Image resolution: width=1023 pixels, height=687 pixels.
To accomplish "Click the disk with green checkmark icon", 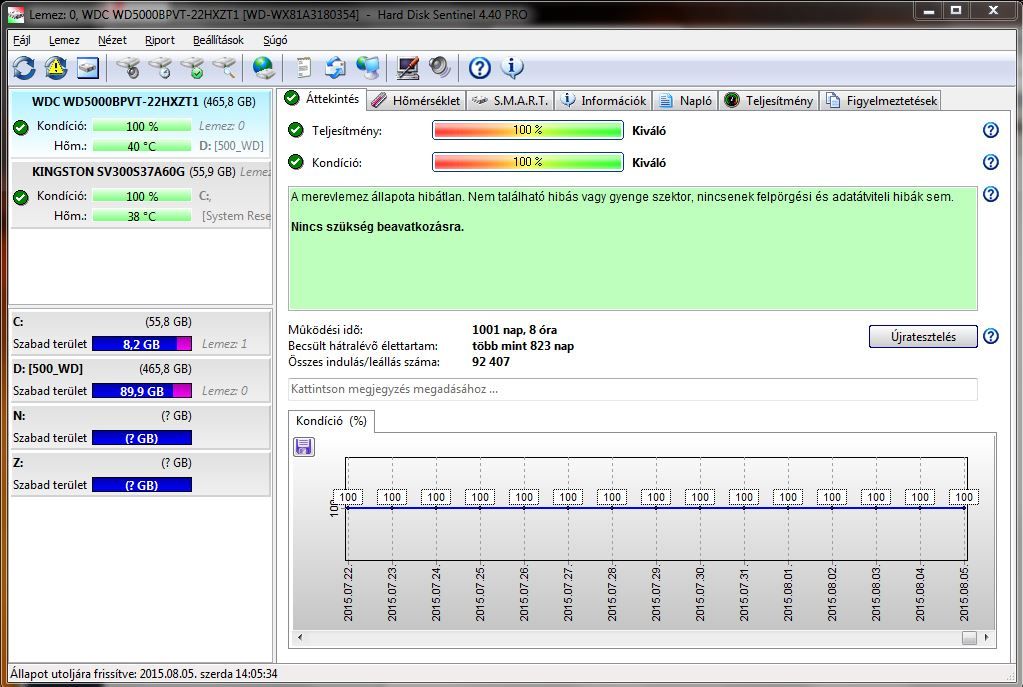I will point(192,68).
